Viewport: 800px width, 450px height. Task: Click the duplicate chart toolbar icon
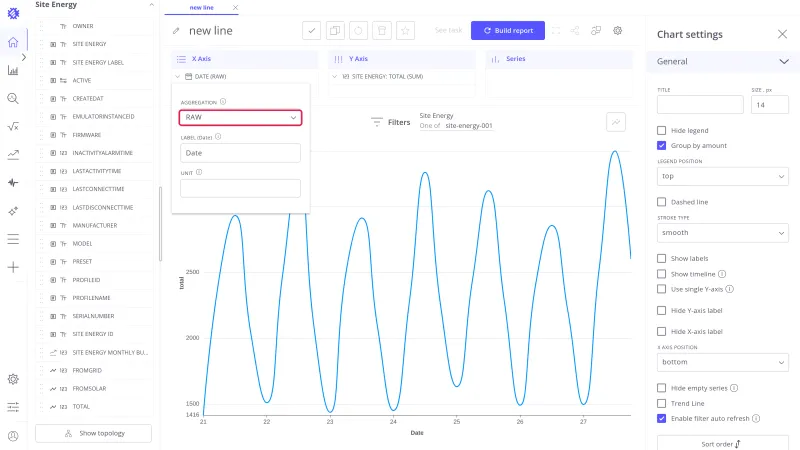pos(335,31)
